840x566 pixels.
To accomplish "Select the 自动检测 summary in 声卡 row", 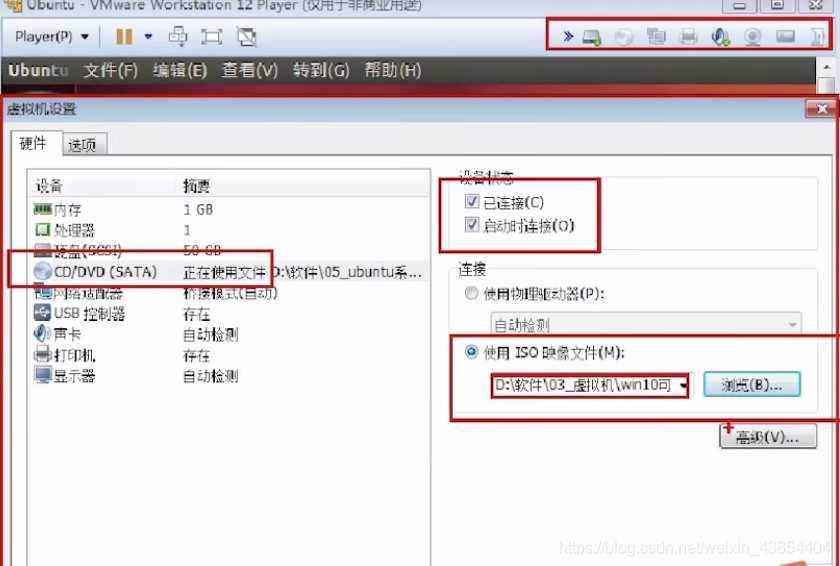I will coord(211,335).
